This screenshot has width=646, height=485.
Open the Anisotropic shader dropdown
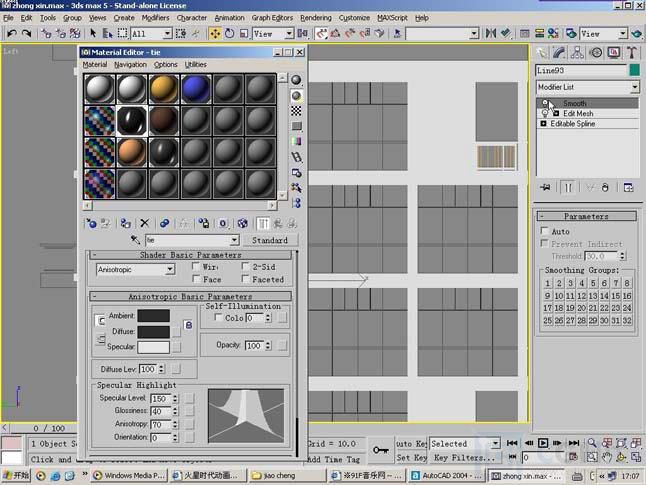click(170, 269)
